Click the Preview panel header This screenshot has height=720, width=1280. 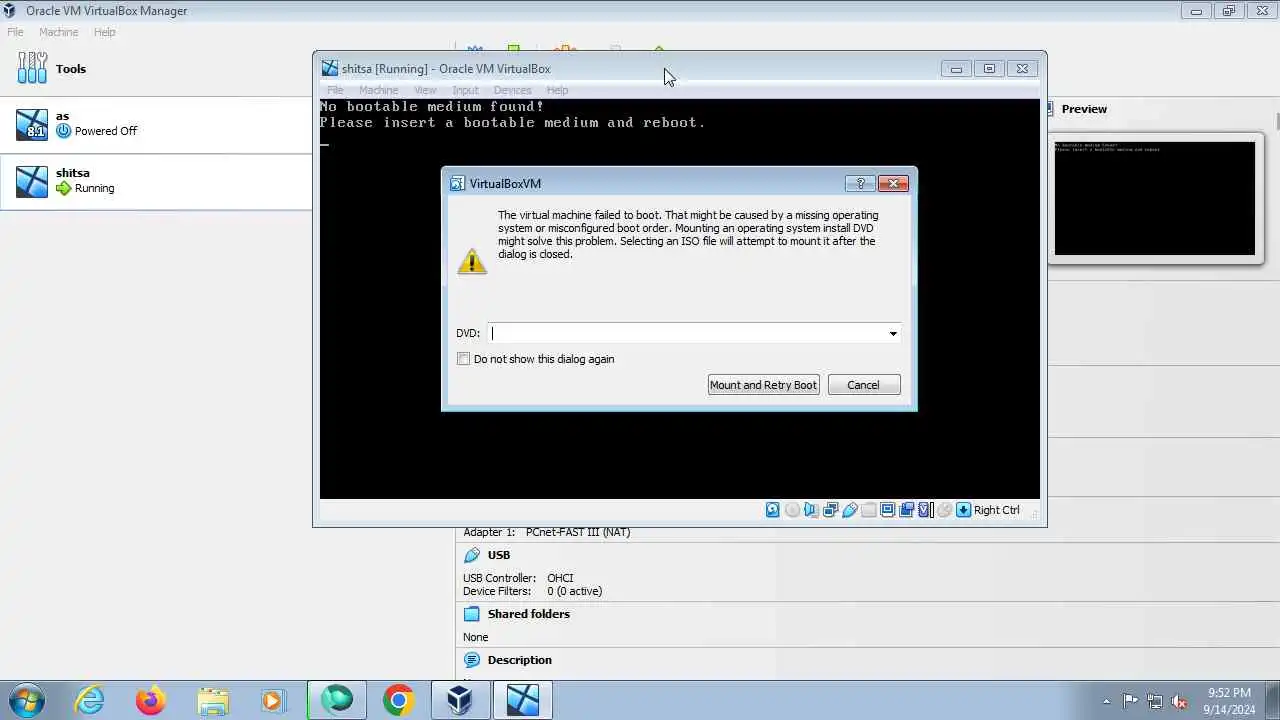click(x=1084, y=109)
